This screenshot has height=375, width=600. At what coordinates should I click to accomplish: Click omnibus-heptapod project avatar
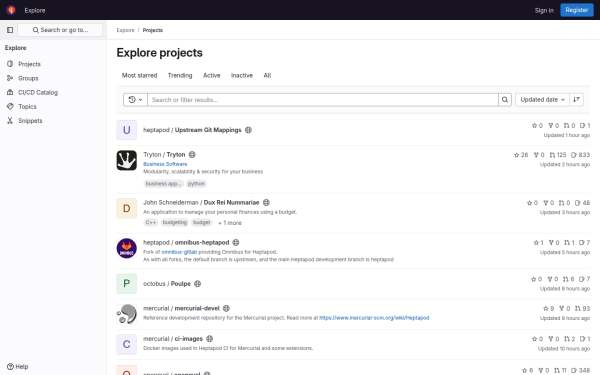coord(127,248)
